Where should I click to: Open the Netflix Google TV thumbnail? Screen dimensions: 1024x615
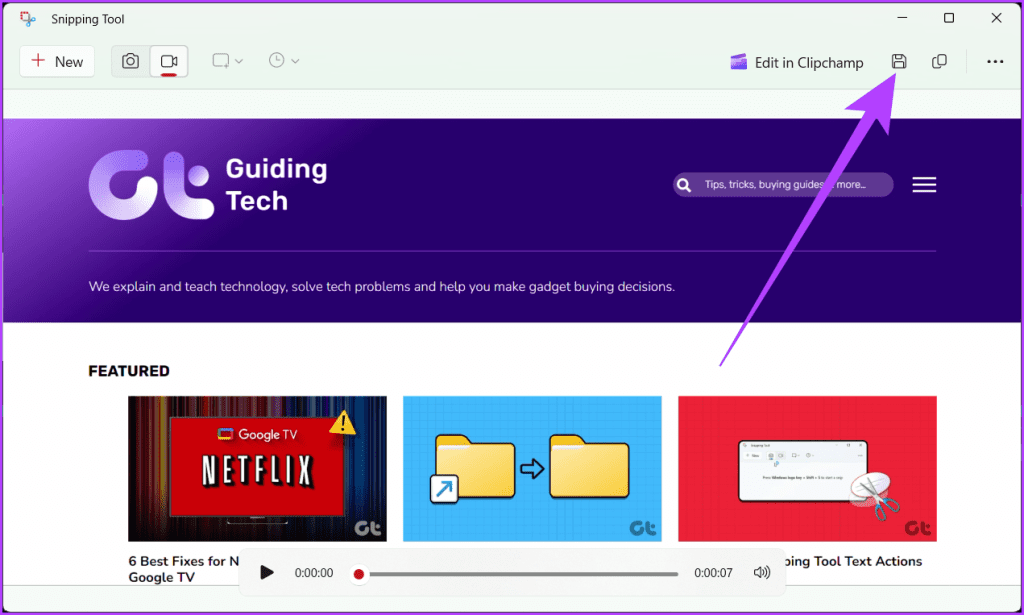[257, 469]
